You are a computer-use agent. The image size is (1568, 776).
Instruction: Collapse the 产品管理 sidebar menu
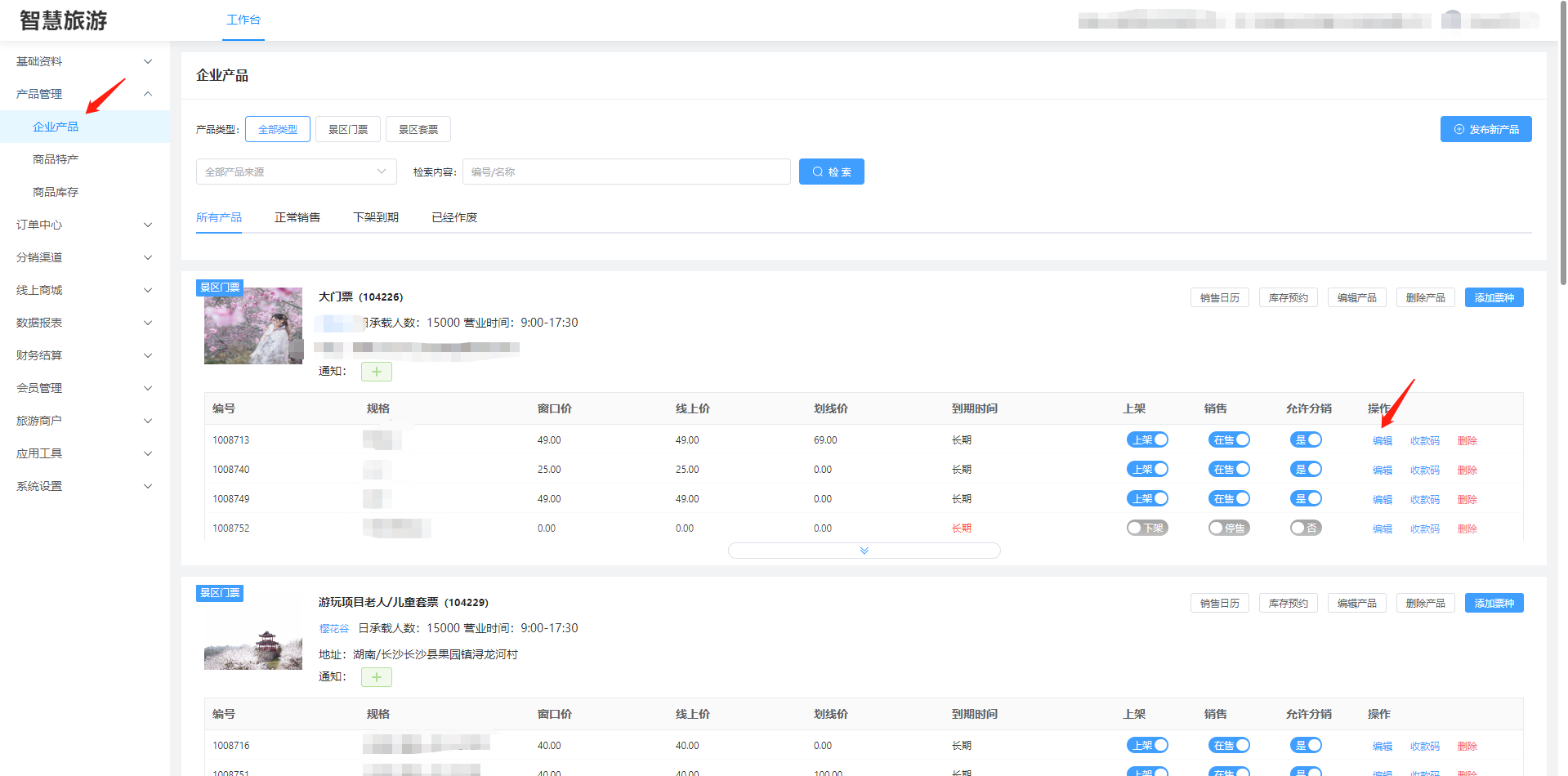pyautogui.click(x=82, y=94)
